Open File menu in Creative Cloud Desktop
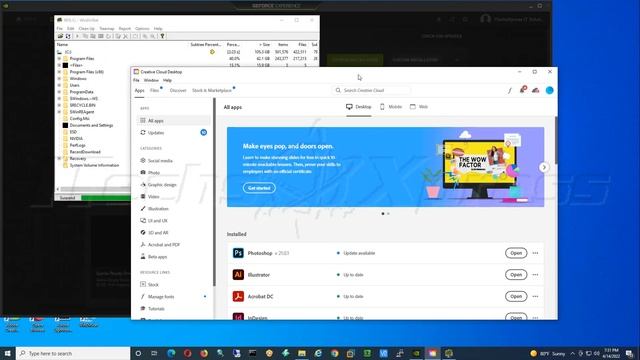The height and width of the screenshot is (360, 640). tap(136, 80)
